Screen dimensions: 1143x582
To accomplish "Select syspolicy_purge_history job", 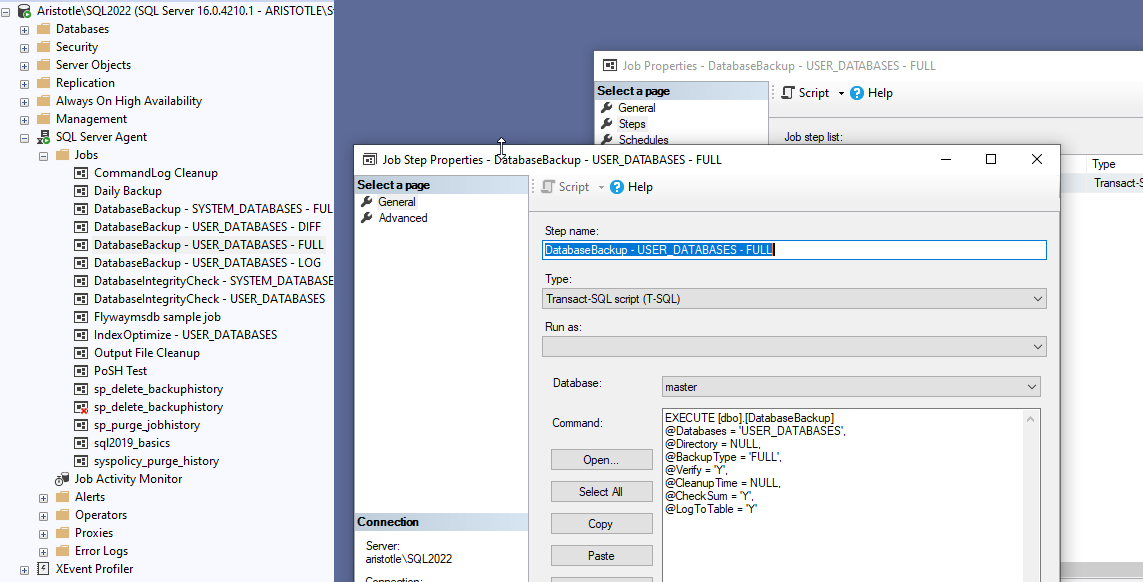I will [x=156, y=461].
